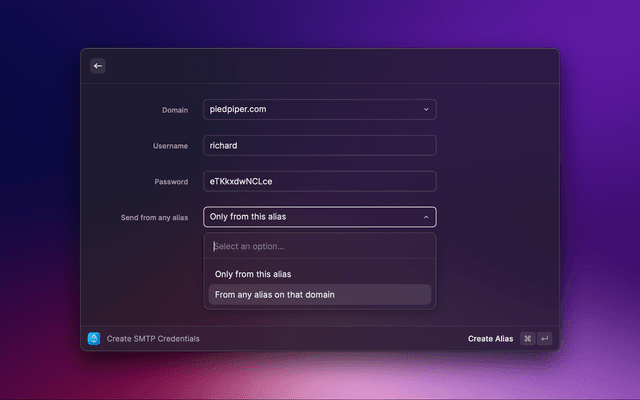This screenshot has height=400, width=640.
Task: Focus the "Select an option..." search box
Action: click(x=319, y=246)
